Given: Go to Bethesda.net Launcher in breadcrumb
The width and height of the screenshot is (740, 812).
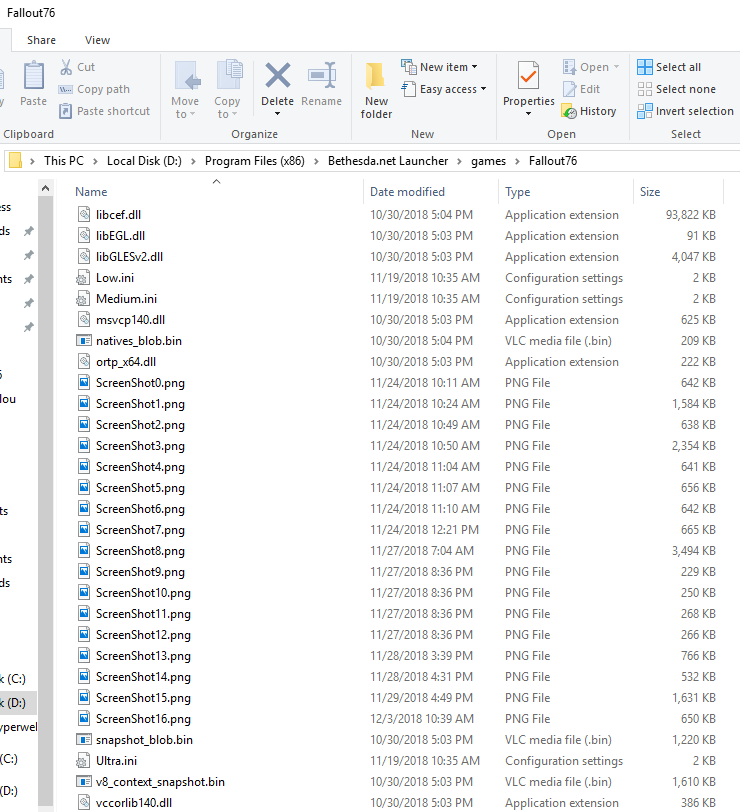Looking at the screenshot, I should tap(388, 161).
